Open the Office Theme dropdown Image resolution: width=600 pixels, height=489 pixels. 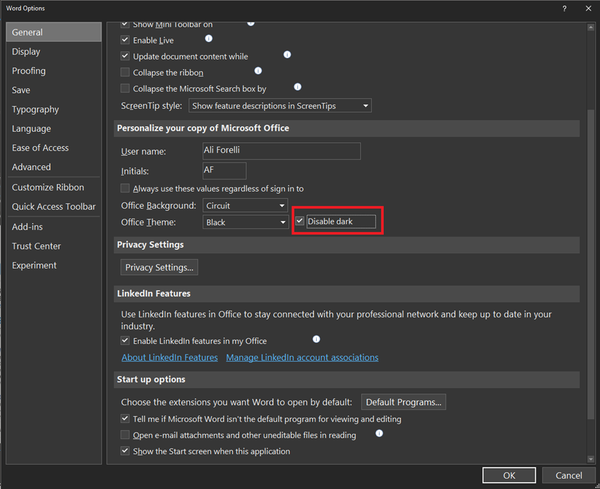click(245, 222)
